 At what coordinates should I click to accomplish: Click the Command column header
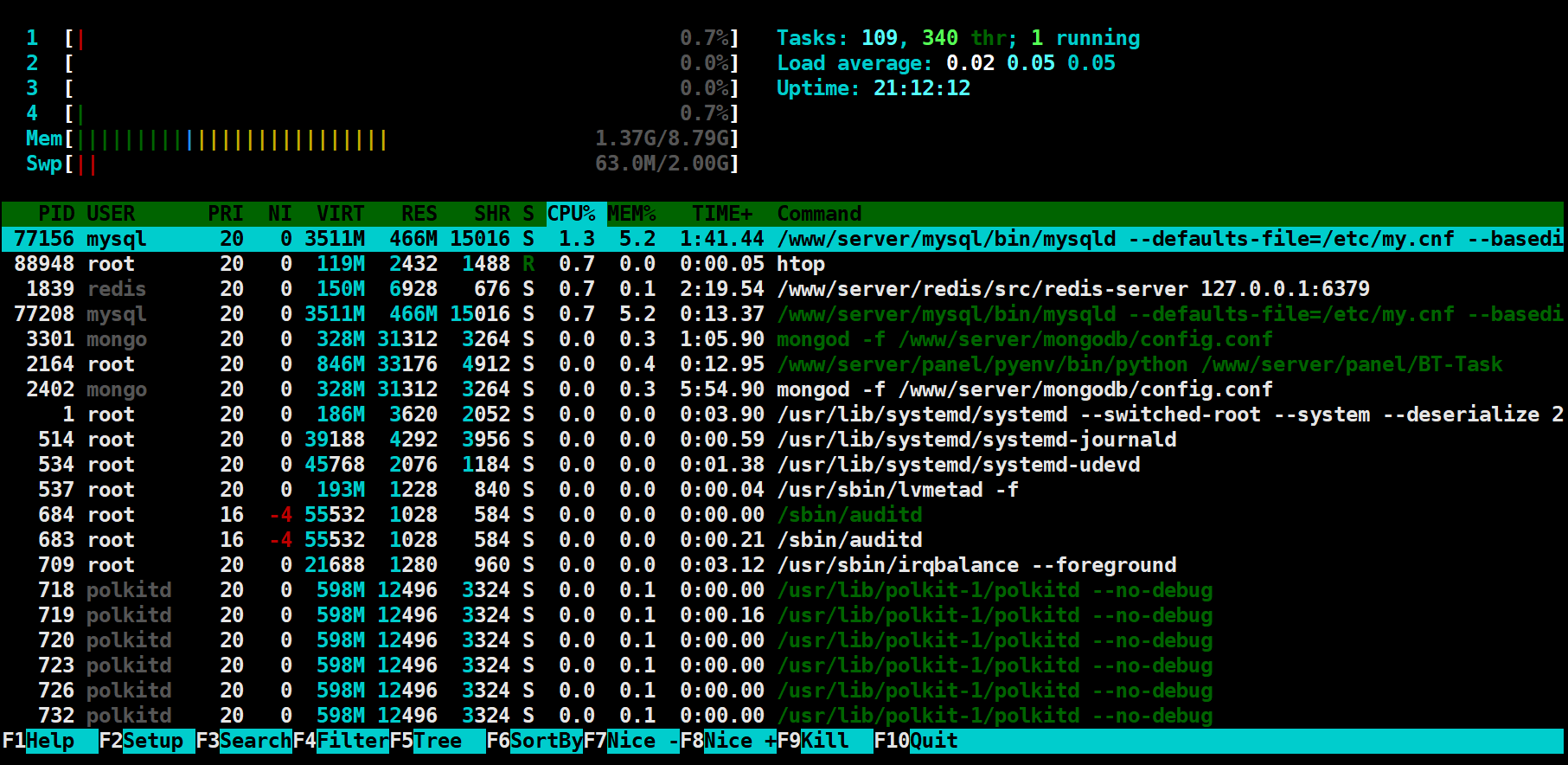(819, 214)
